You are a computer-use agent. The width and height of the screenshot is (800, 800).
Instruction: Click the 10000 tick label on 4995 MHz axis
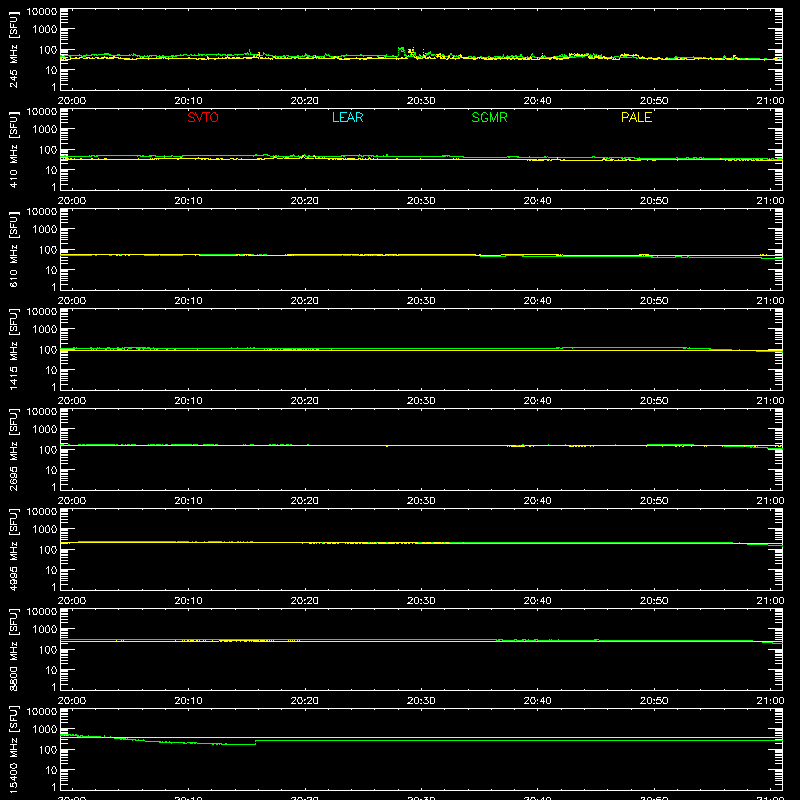[x=42, y=512]
